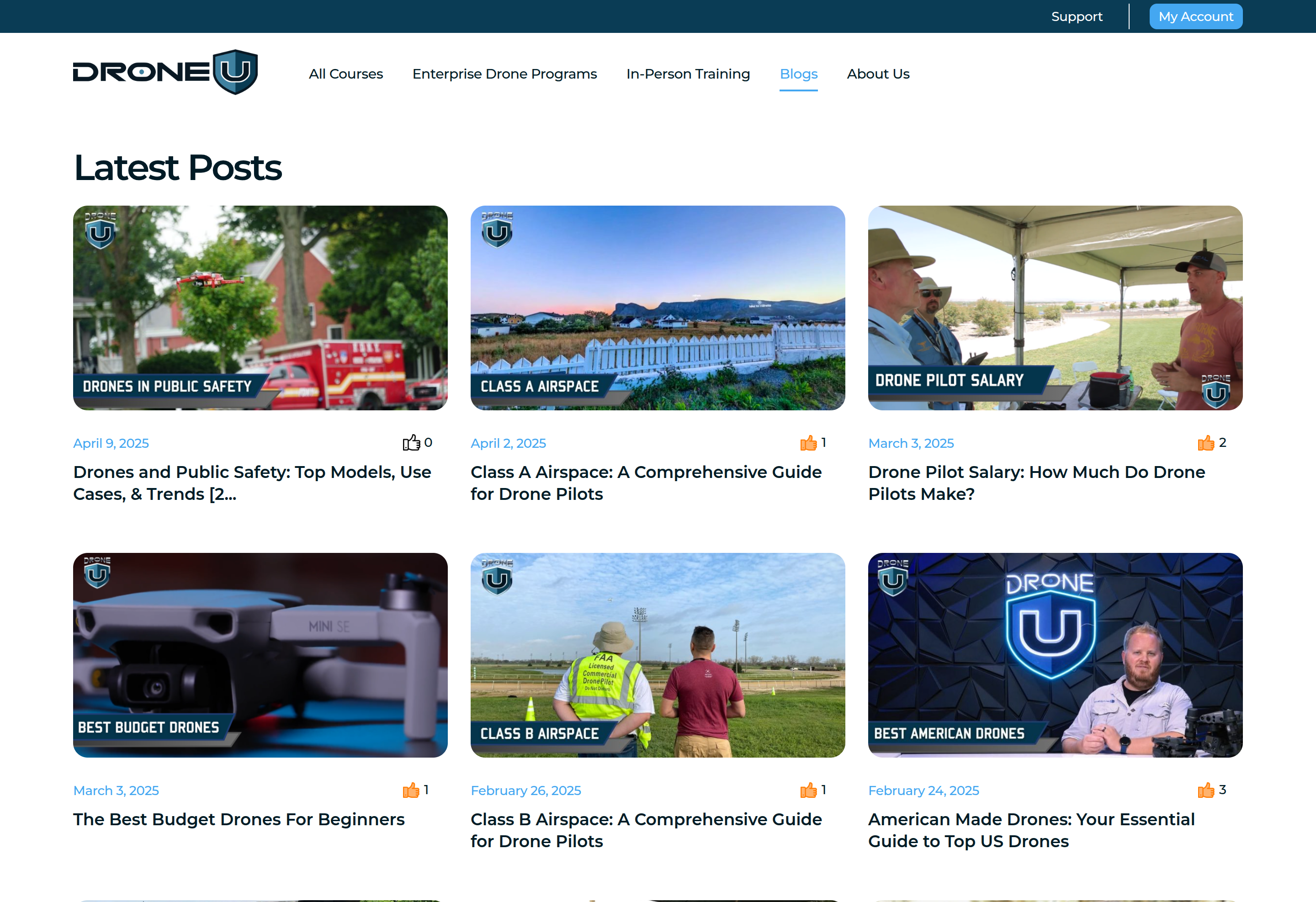Open Enterprise Drone Programs menu item

pyautogui.click(x=504, y=74)
